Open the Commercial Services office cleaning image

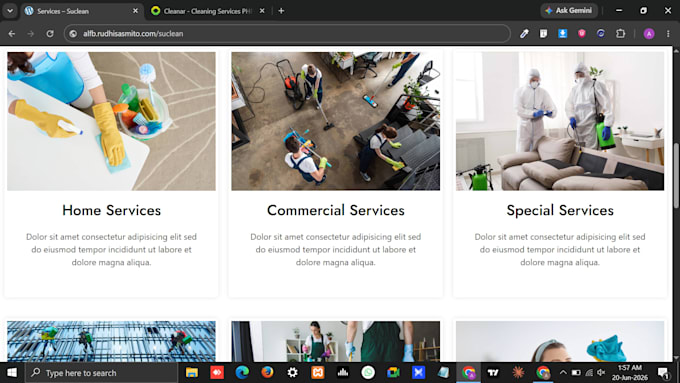[335, 121]
